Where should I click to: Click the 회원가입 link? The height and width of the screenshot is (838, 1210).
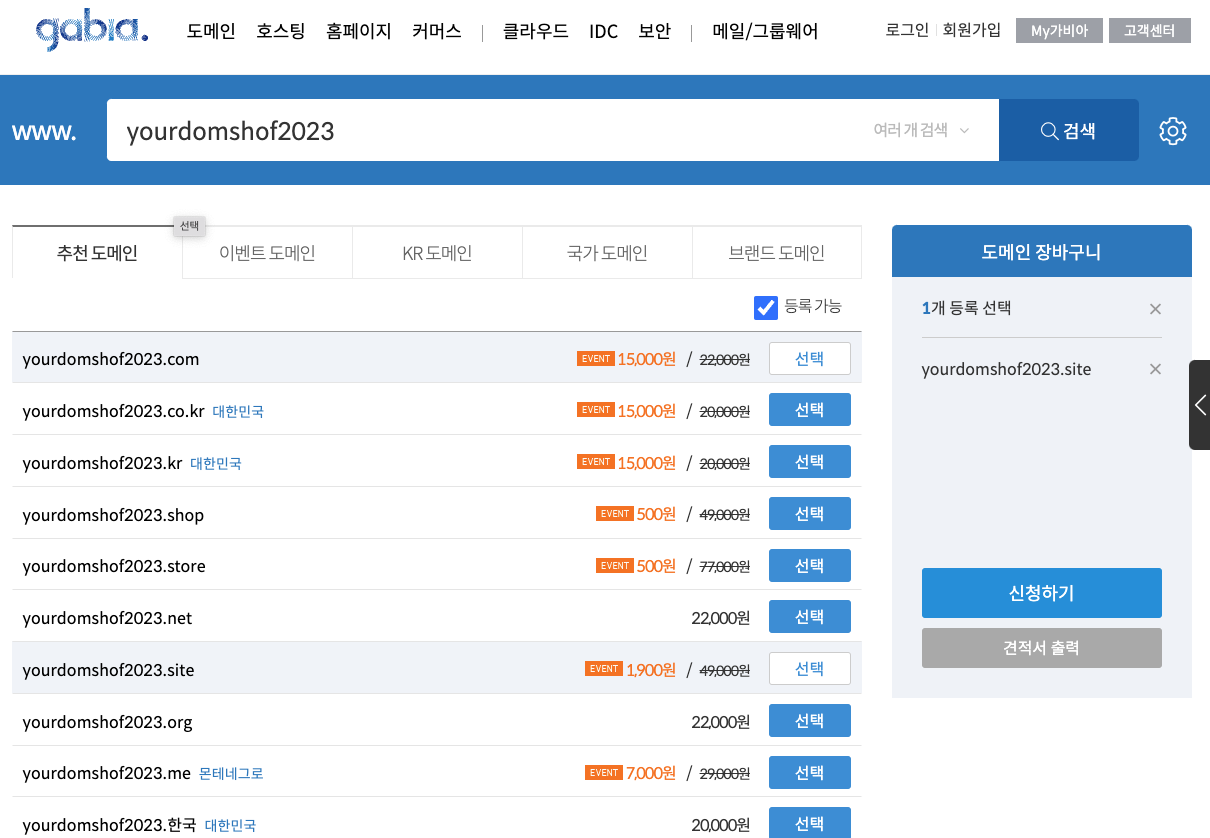(972, 30)
